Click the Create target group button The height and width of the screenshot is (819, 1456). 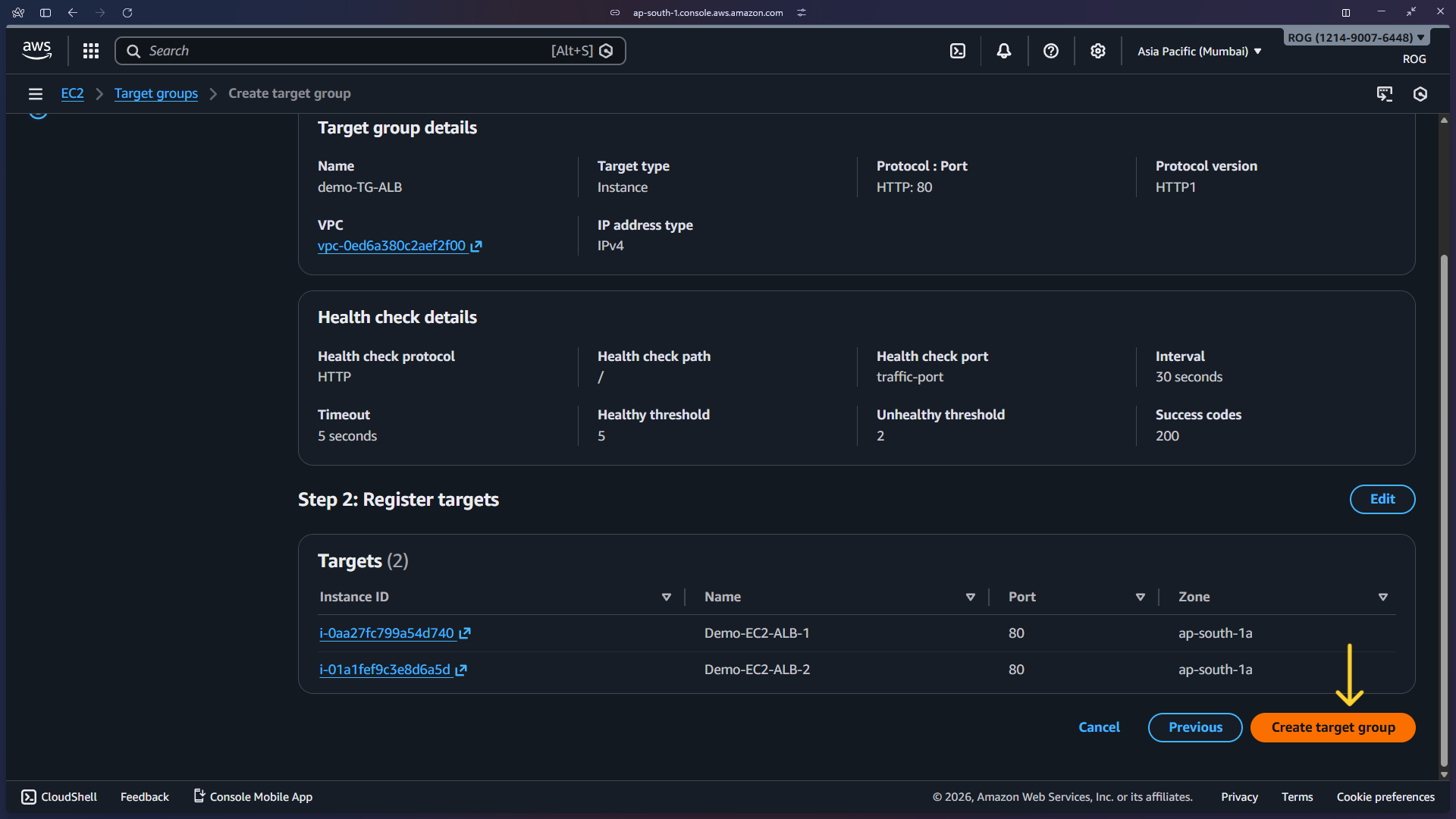click(x=1332, y=727)
